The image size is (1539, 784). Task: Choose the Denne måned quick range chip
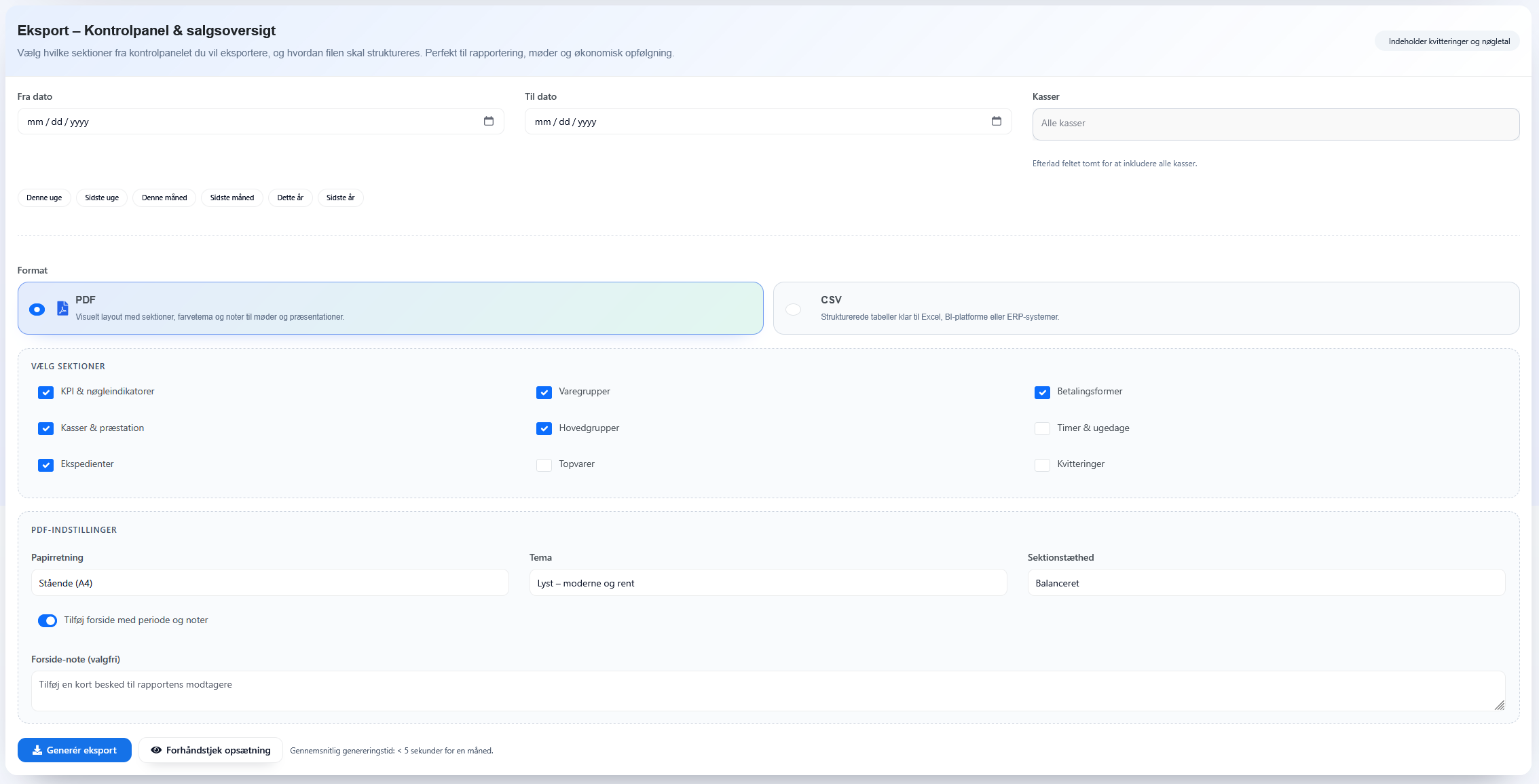click(x=164, y=198)
